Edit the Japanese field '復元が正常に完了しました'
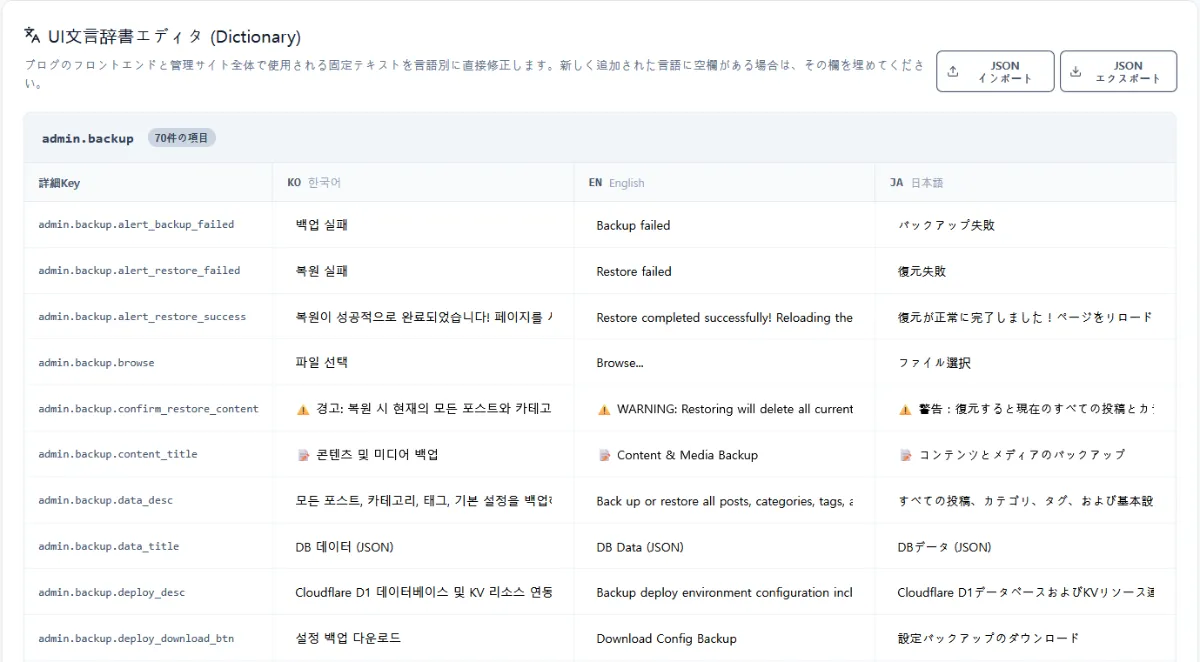Viewport: 1200px width, 662px height. 1026,317
